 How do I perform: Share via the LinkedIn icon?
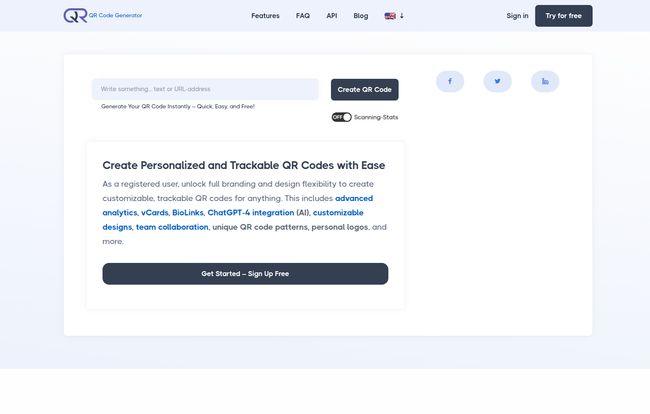[545, 81]
